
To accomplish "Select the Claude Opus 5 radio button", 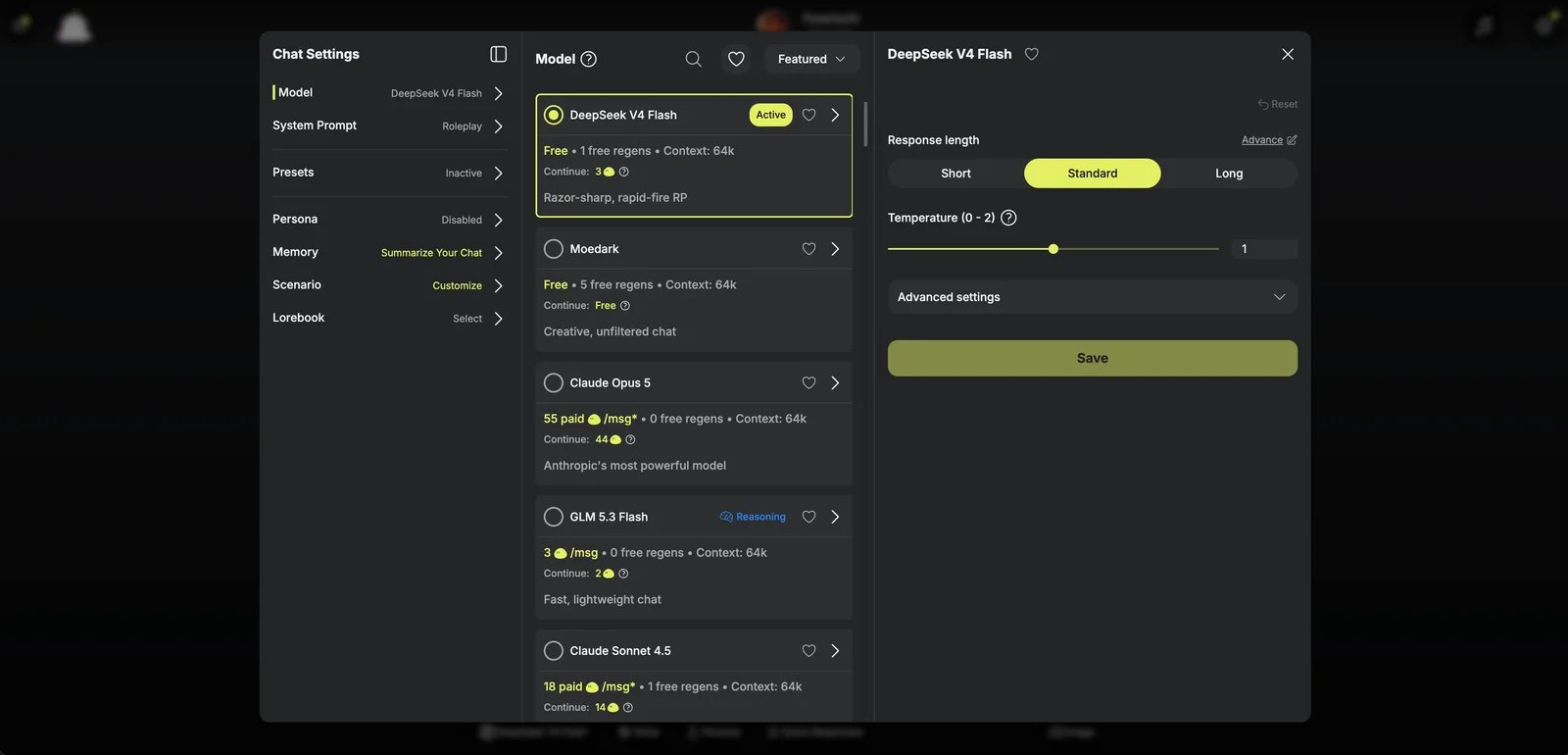I will (x=554, y=383).
